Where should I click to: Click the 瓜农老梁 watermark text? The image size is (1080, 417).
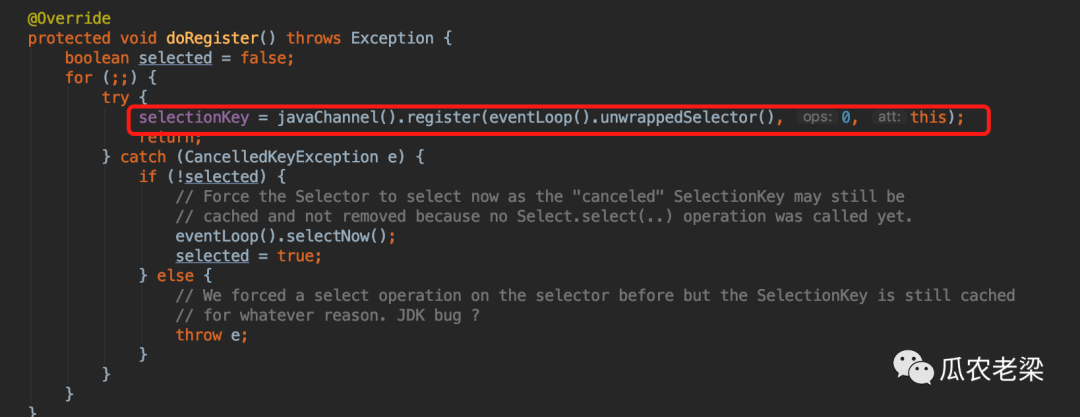[992, 370]
